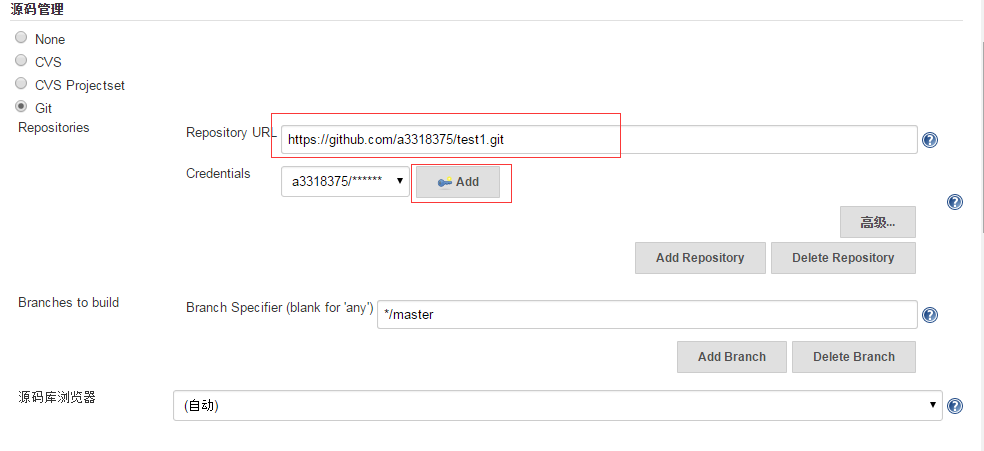Open help for 源码库浏览器 dropdown

(x=955, y=406)
